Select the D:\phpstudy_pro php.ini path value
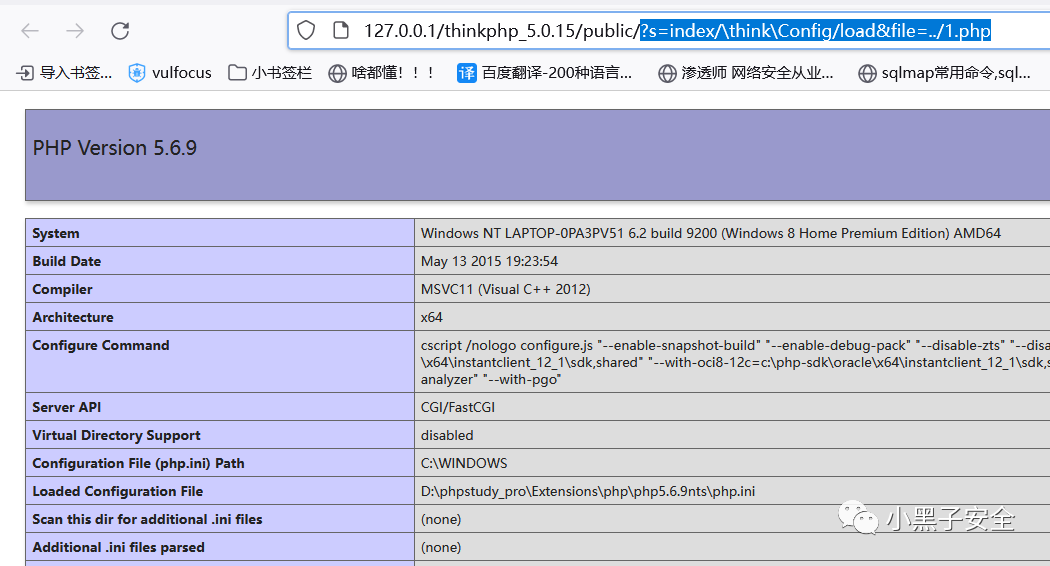Viewport: 1050px width, 566px height. tap(587, 492)
